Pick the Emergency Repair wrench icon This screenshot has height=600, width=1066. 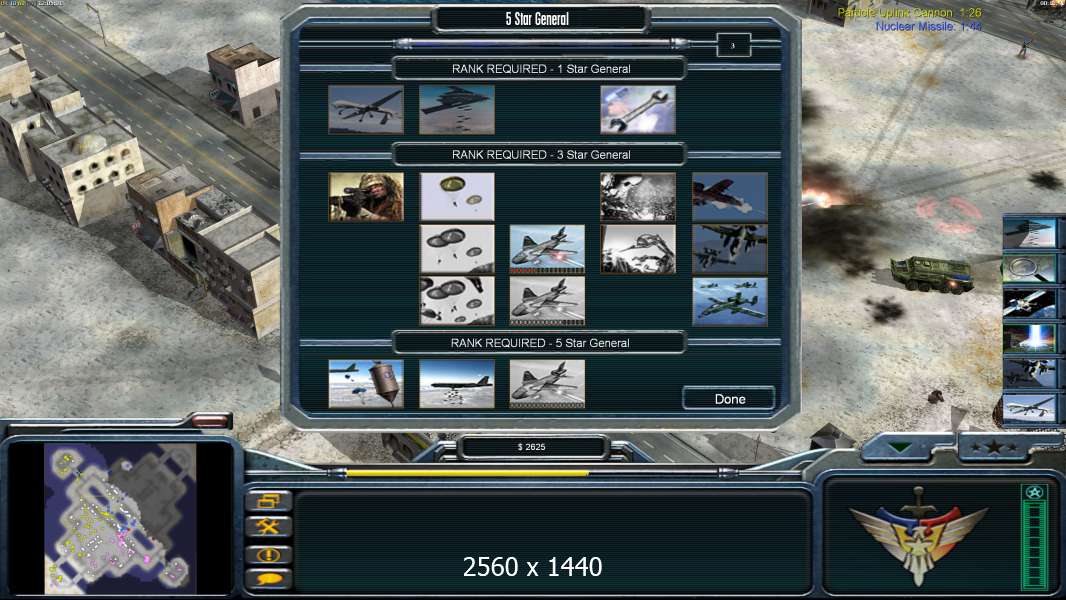[x=638, y=109]
